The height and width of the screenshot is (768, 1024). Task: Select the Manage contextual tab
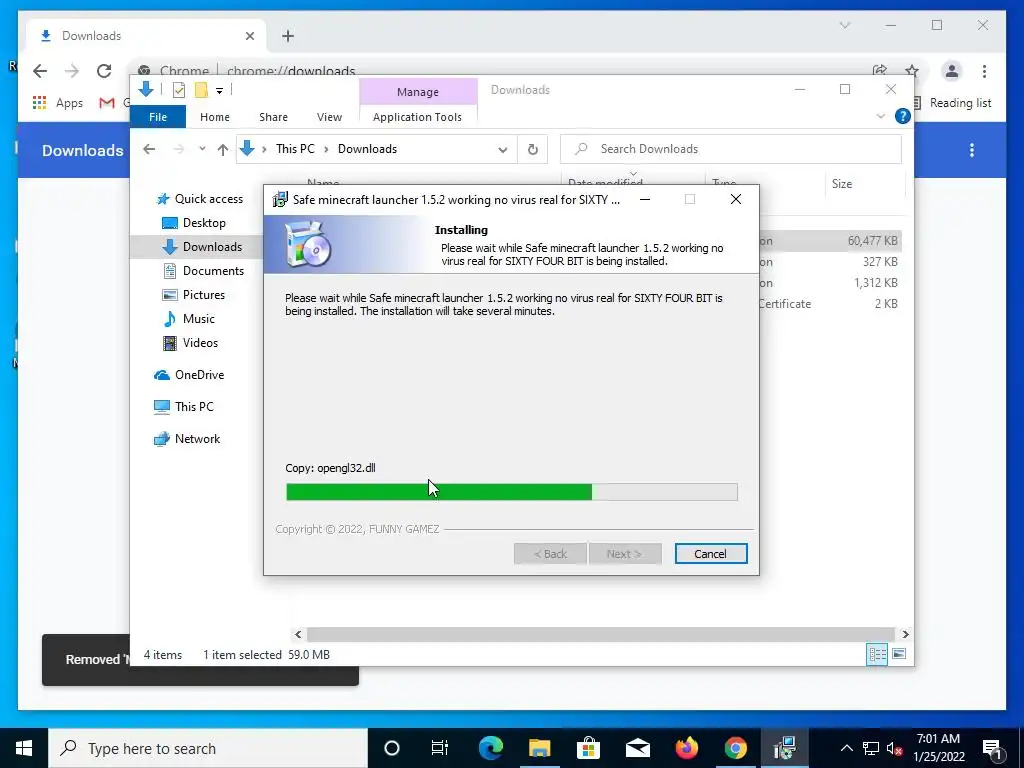(418, 92)
